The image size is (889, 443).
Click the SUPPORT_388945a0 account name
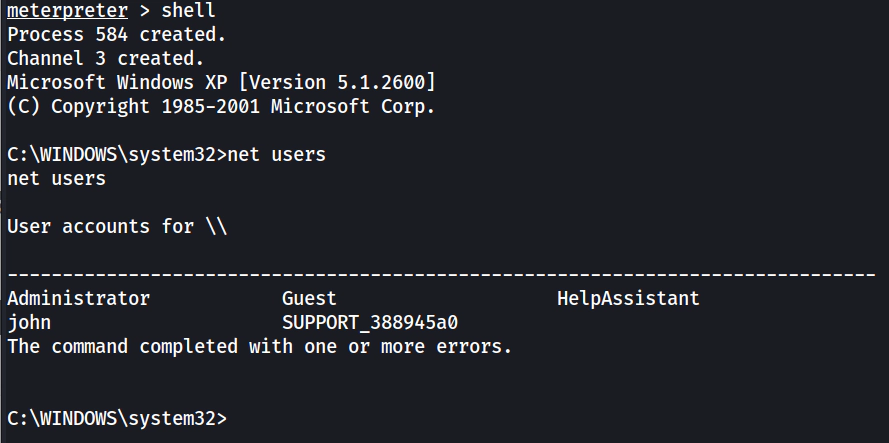pos(370,322)
